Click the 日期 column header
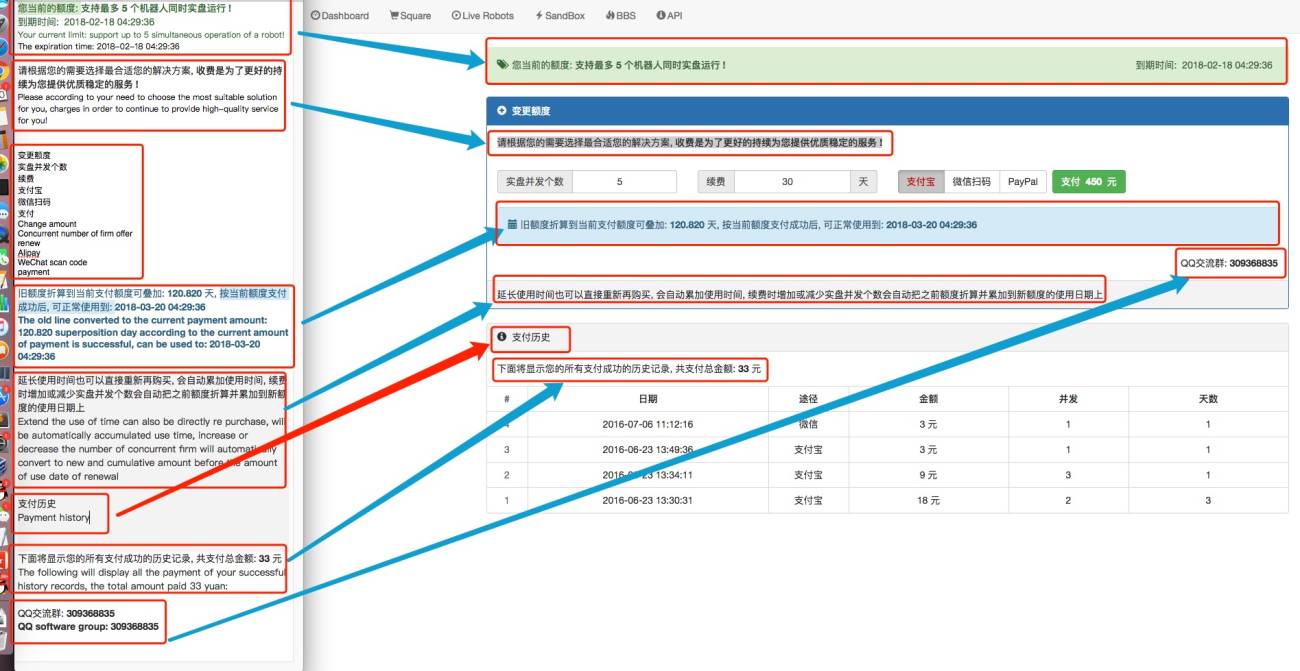Screen dimensions: 1300x671 (x=648, y=398)
